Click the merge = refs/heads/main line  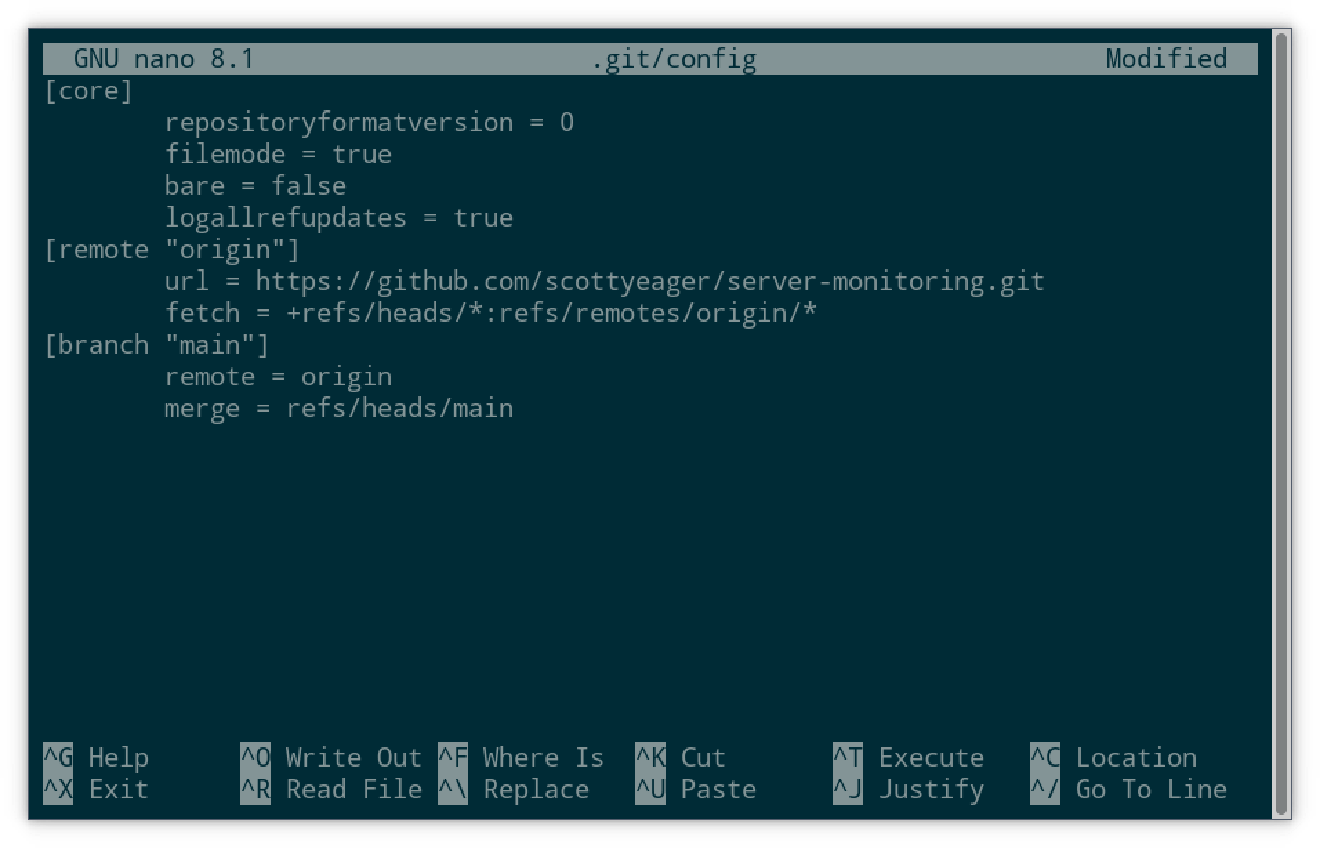pos(340,408)
